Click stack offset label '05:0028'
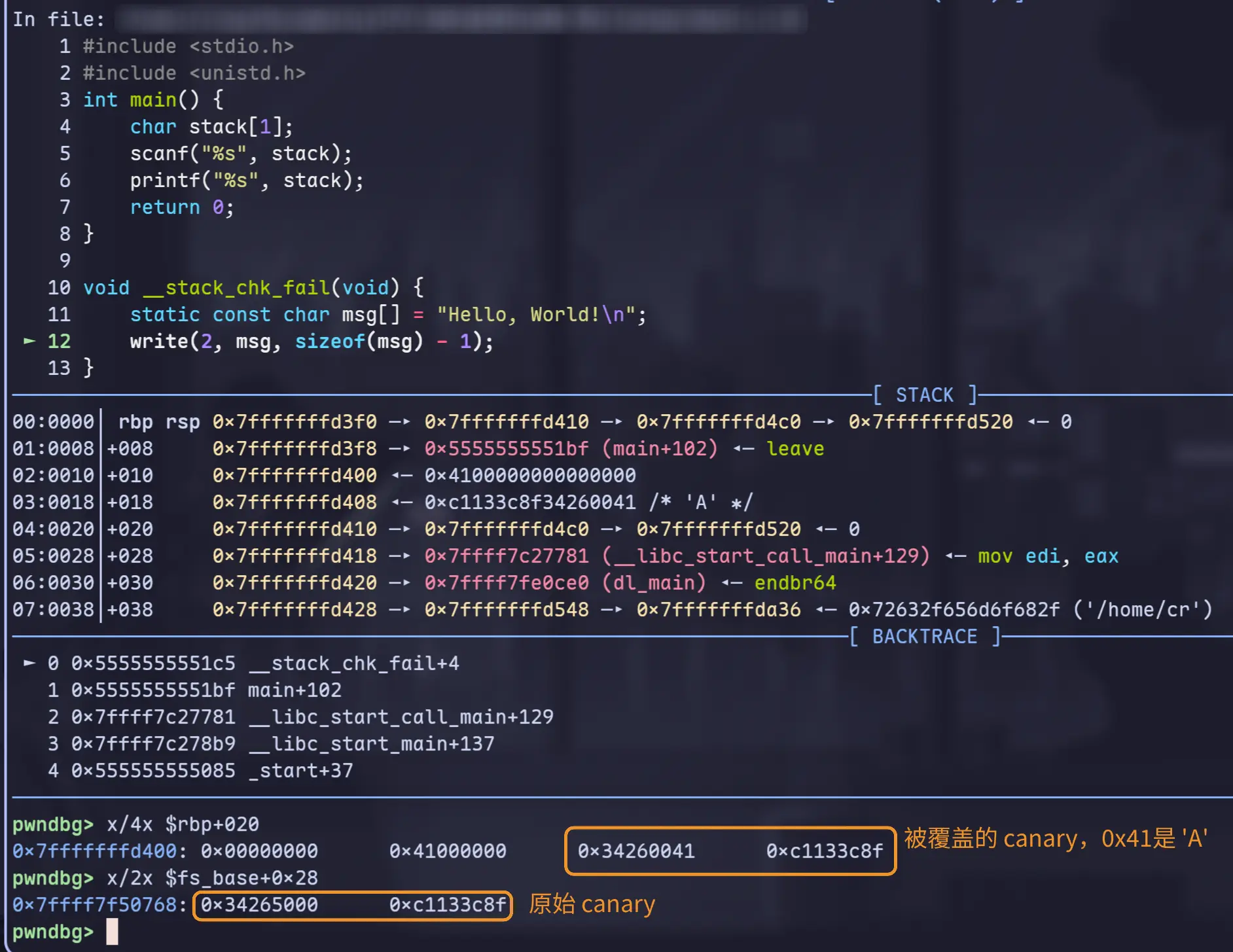Screen dimensions: 1233x952 coord(53,556)
